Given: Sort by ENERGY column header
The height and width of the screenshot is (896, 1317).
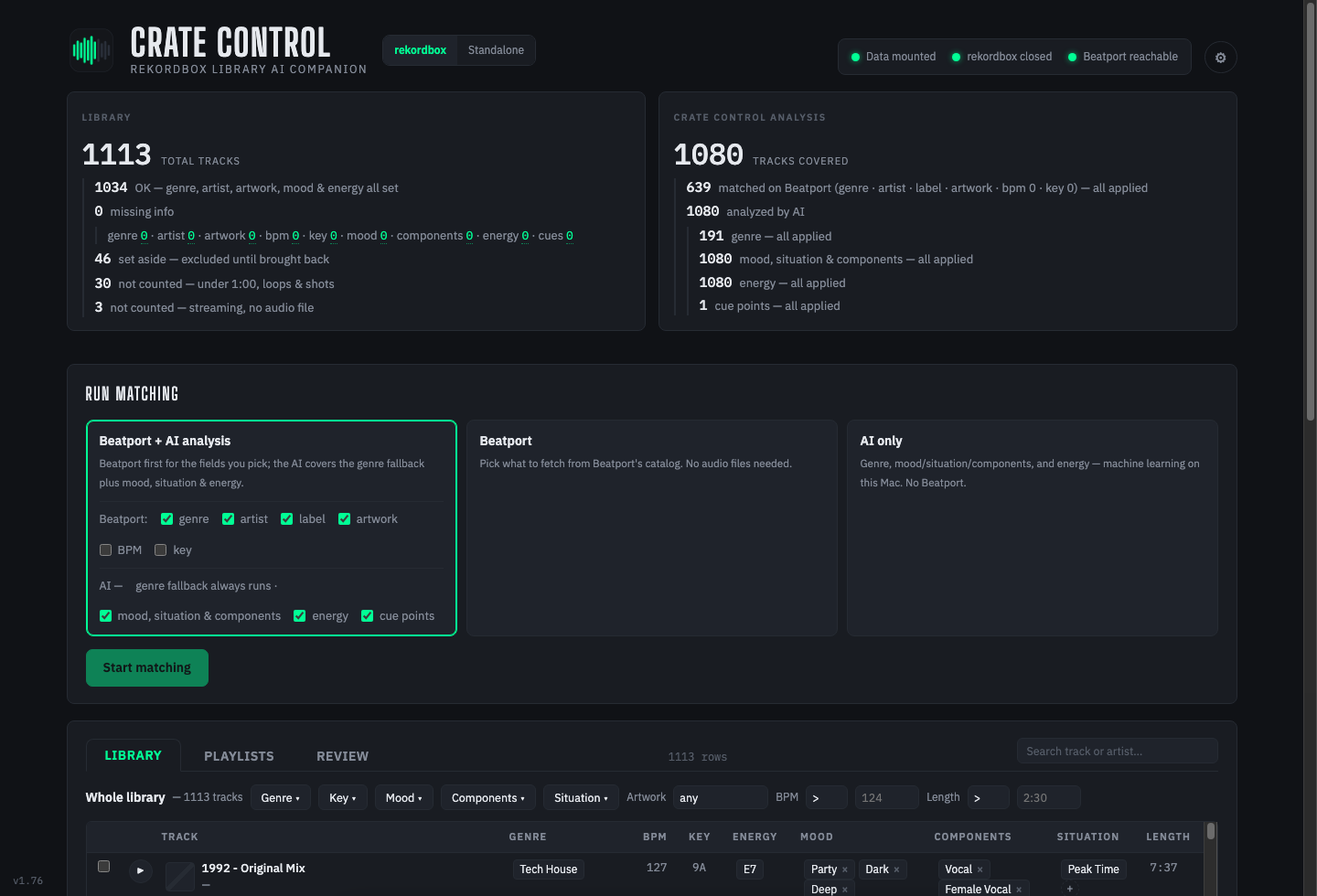Looking at the screenshot, I should (755, 837).
